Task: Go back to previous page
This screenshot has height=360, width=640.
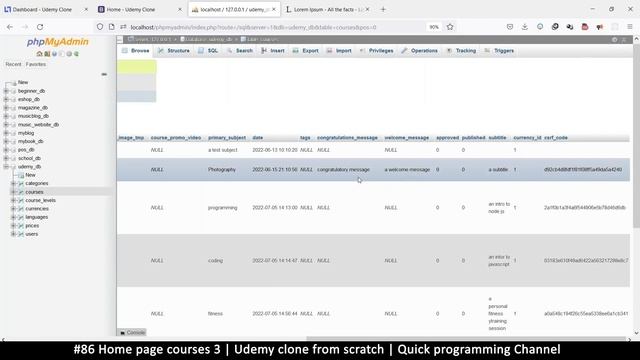Action: pos(10,27)
